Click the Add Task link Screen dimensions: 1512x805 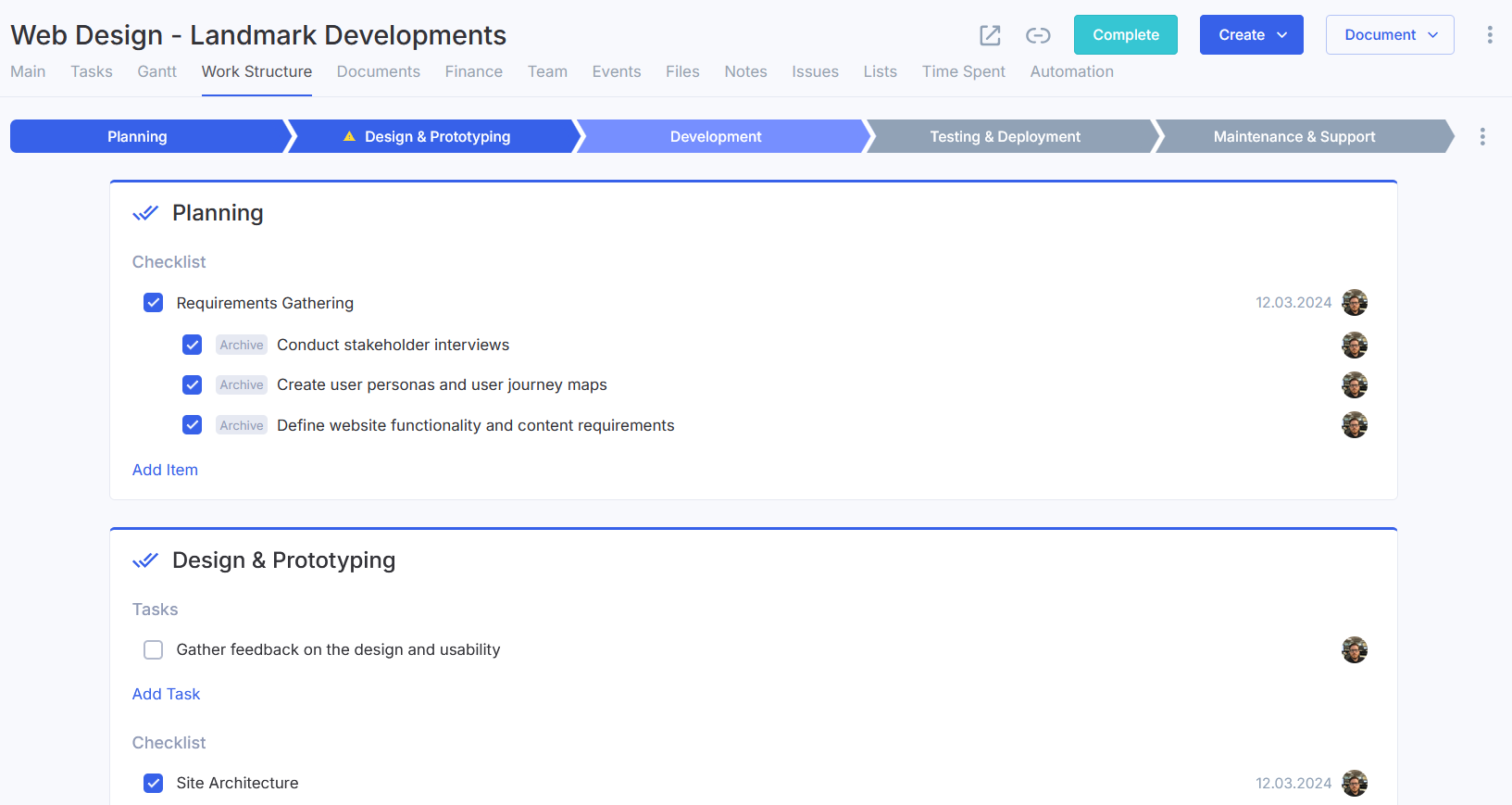166,695
